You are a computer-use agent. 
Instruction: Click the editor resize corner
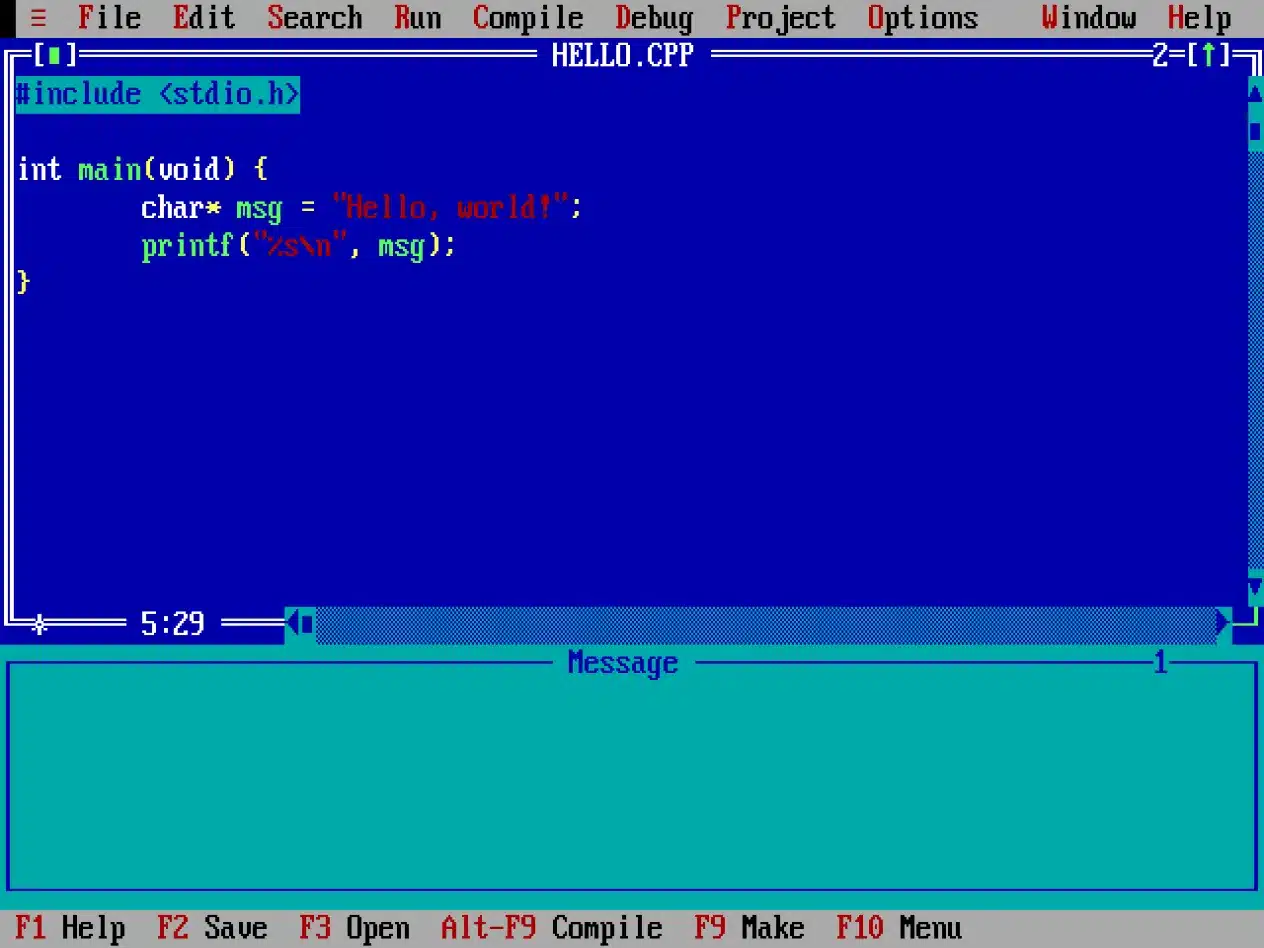click(1247, 624)
